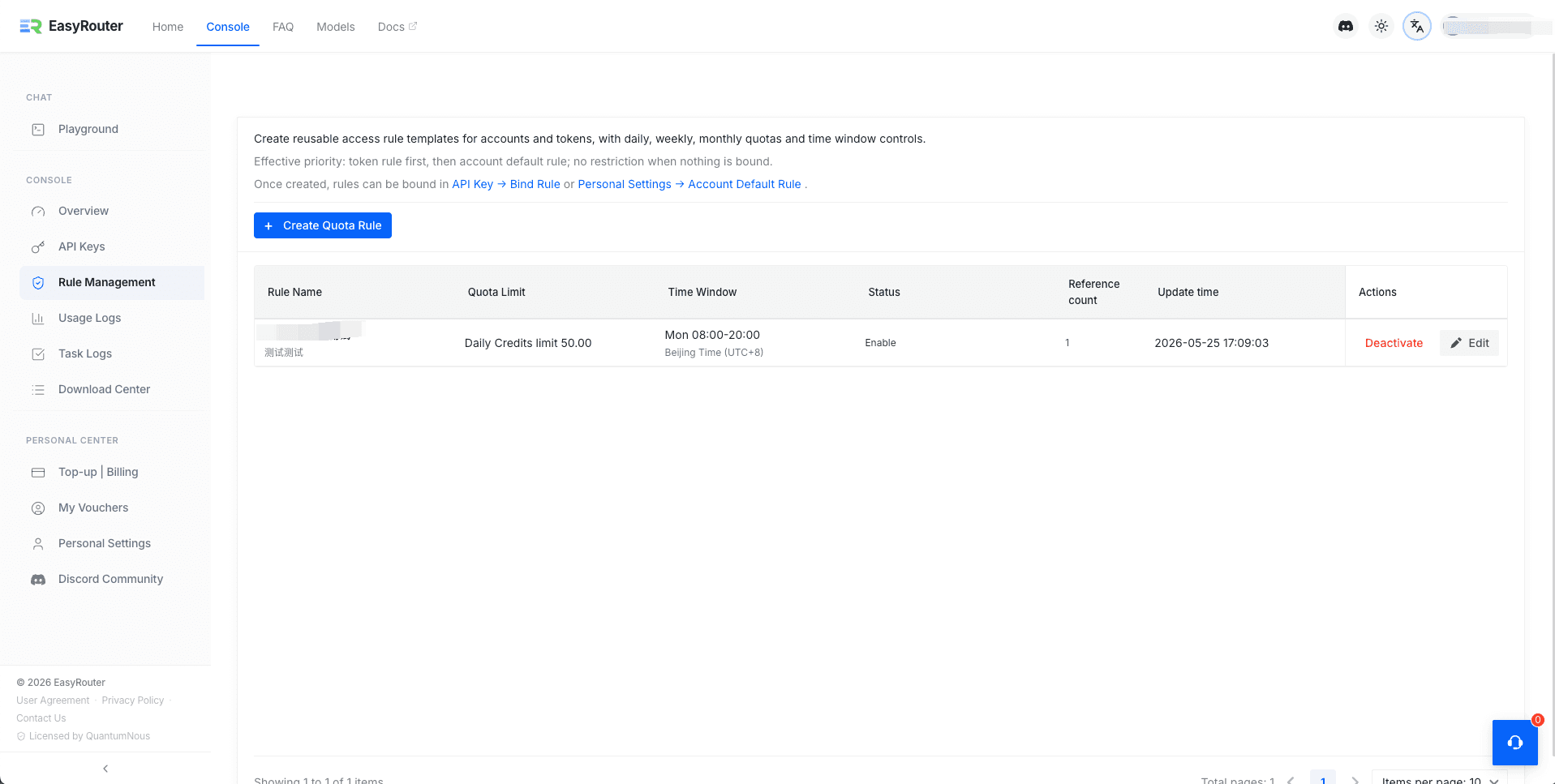Open Top-up | Billing page
This screenshot has height=784, width=1555.
tap(112, 472)
